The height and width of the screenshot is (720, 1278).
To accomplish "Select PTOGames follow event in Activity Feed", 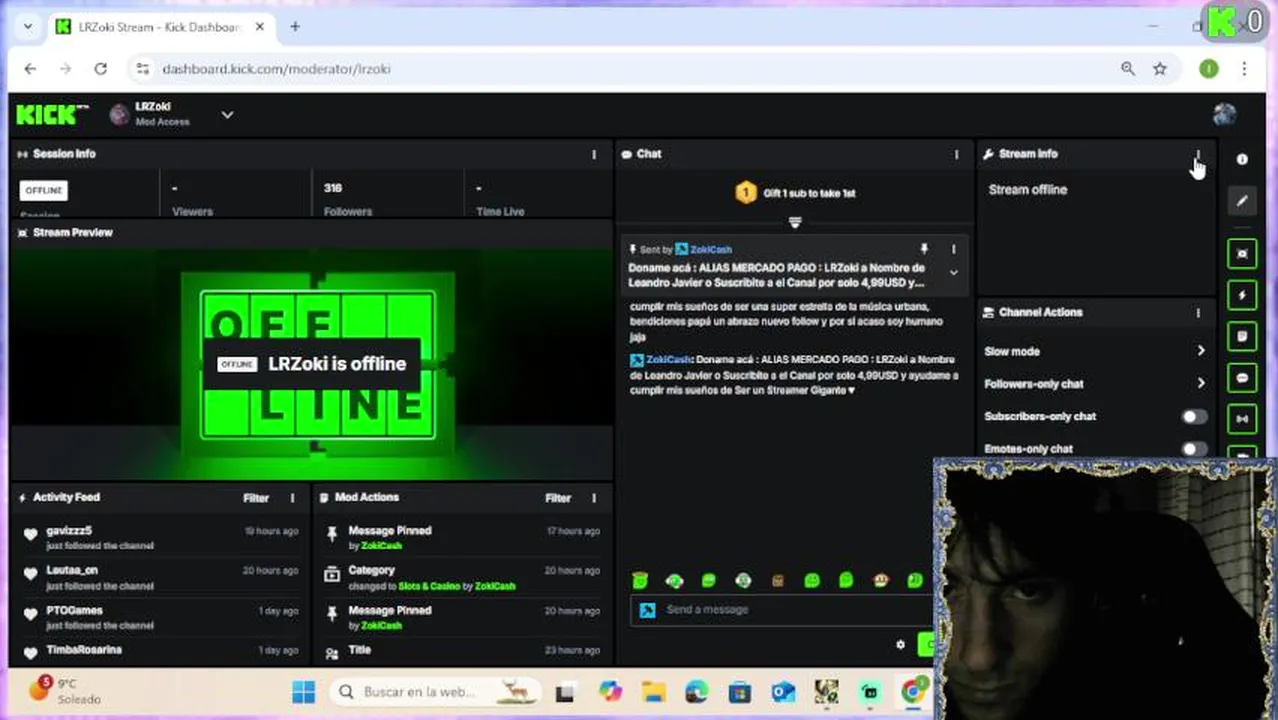I will click(x=160, y=617).
